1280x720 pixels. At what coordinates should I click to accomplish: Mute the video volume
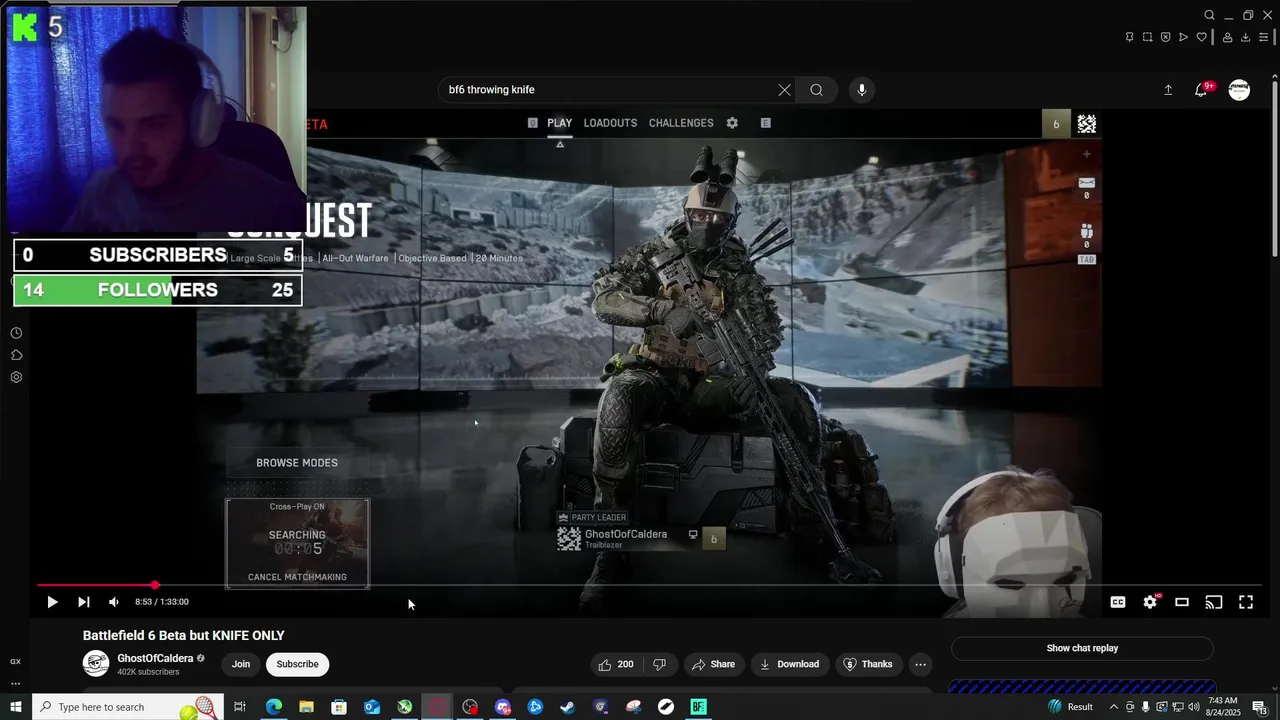113,602
